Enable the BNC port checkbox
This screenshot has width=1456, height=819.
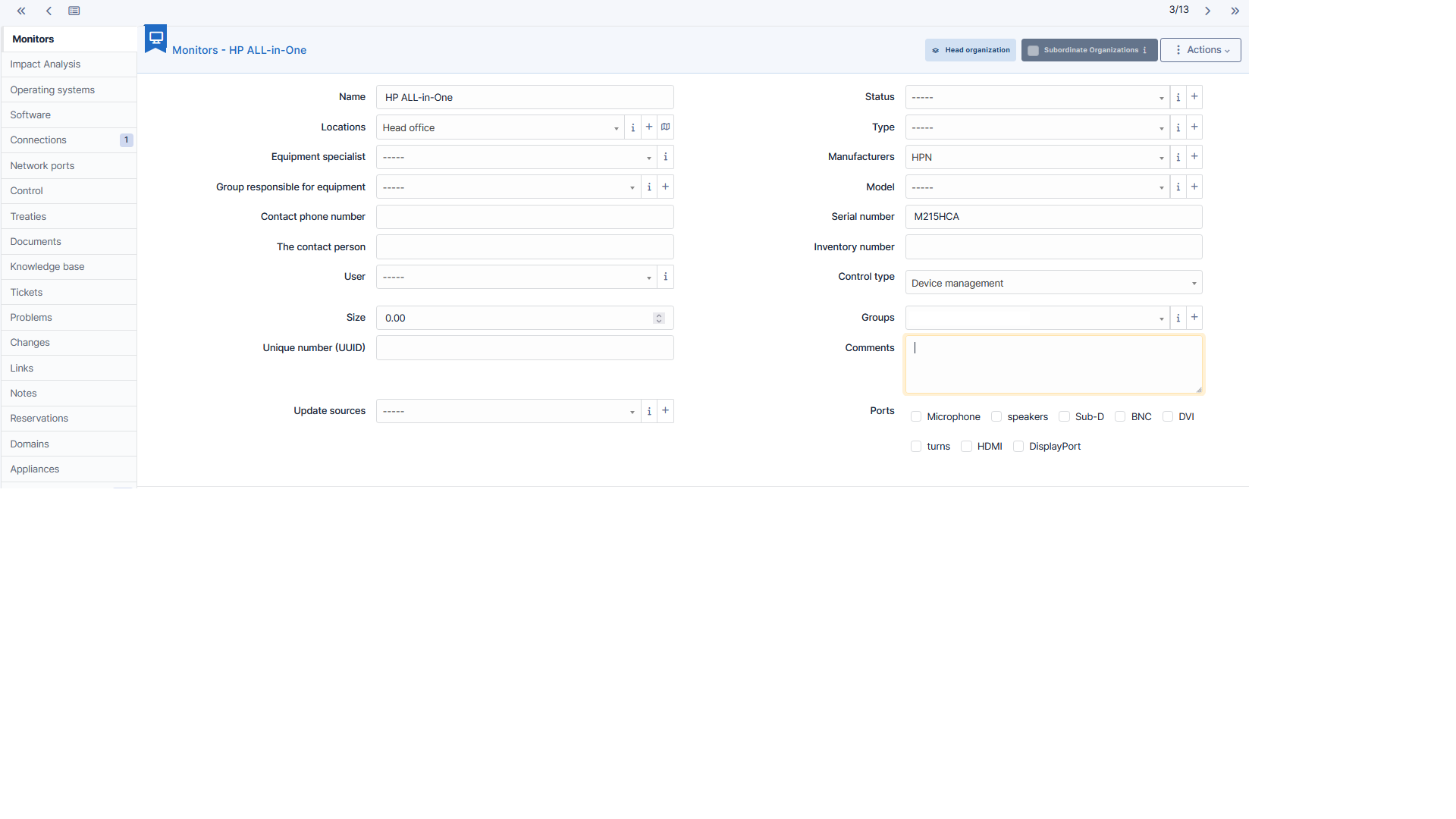1120,416
